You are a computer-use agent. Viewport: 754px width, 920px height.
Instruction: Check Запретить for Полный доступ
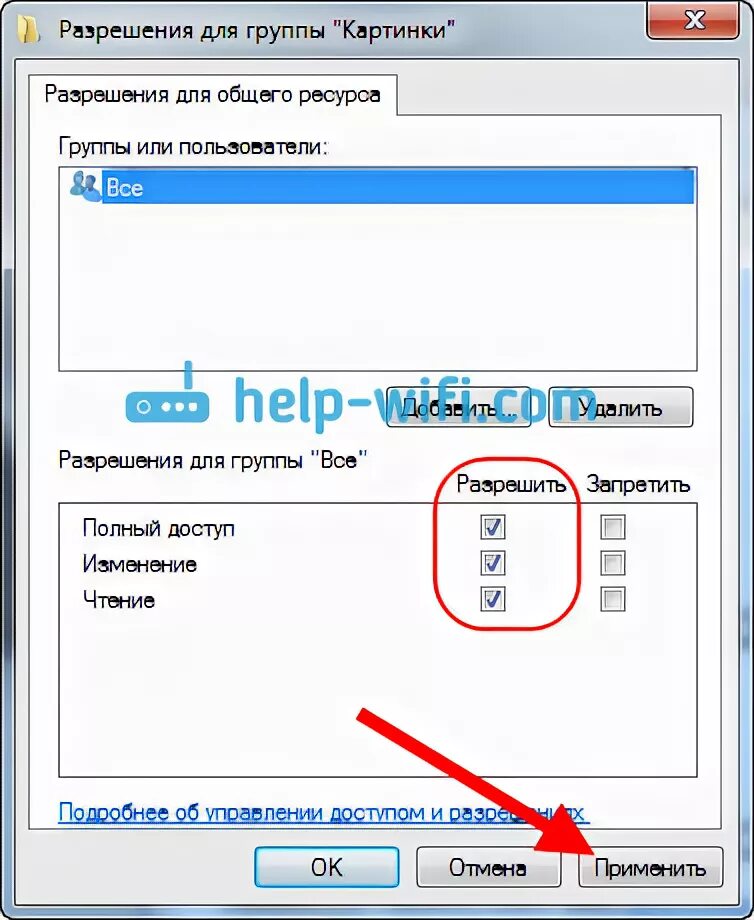pos(613,527)
